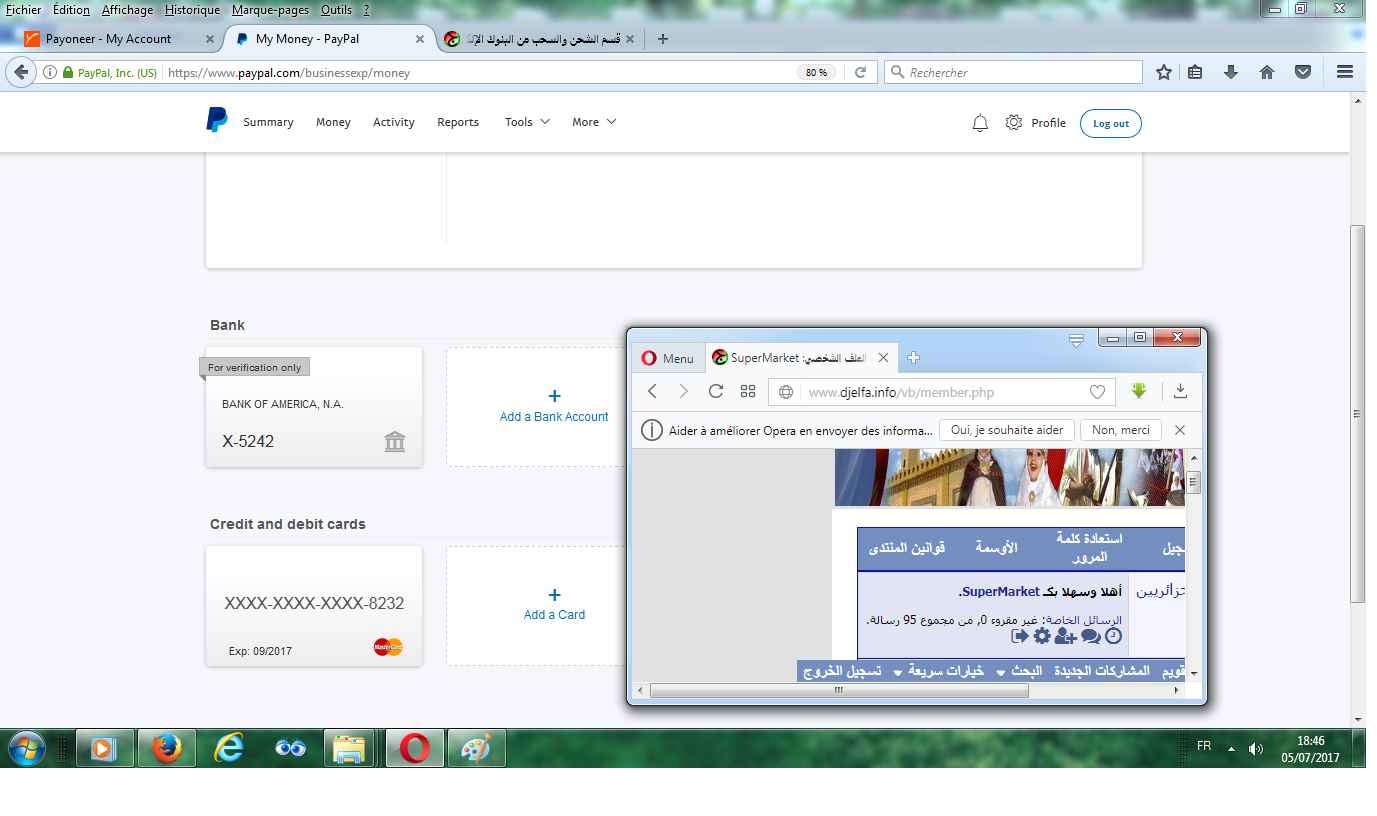
Task: Open Opera Speed Dial grid icon
Action: (748, 391)
